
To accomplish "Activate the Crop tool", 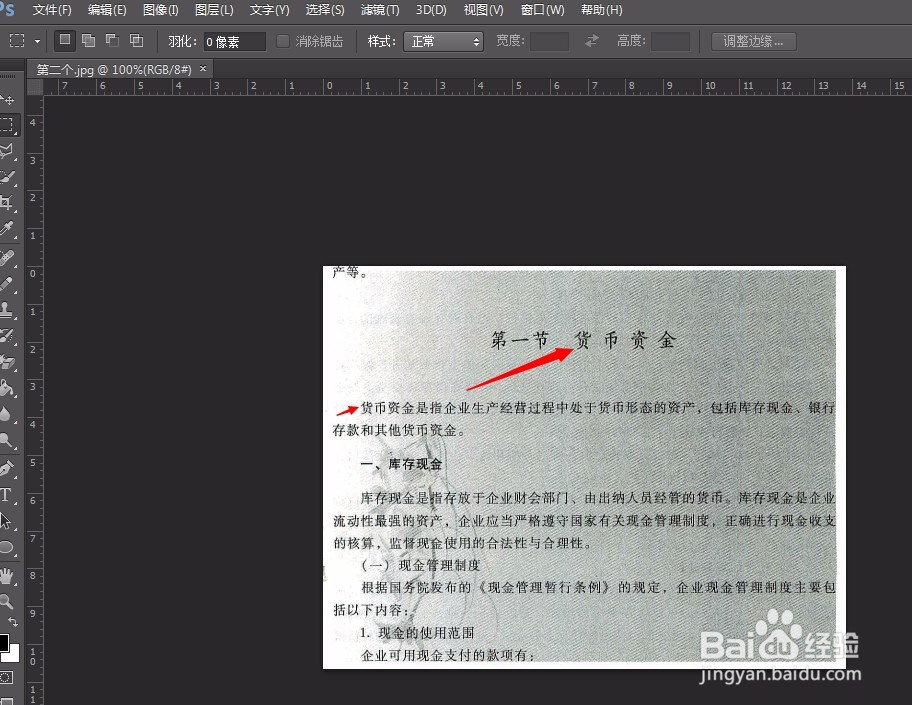I will pyautogui.click(x=10, y=202).
